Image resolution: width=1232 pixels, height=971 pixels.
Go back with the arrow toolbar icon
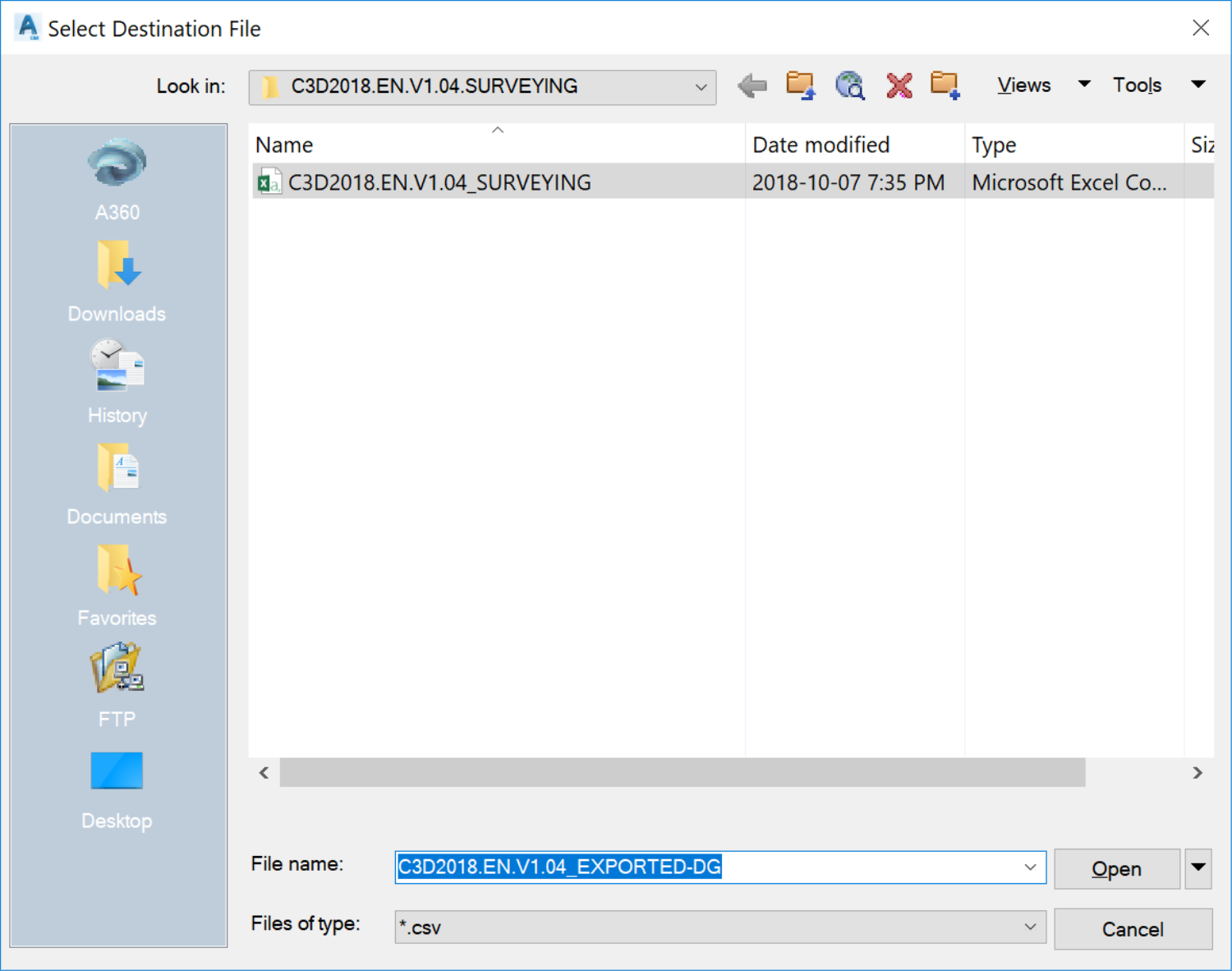752,85
